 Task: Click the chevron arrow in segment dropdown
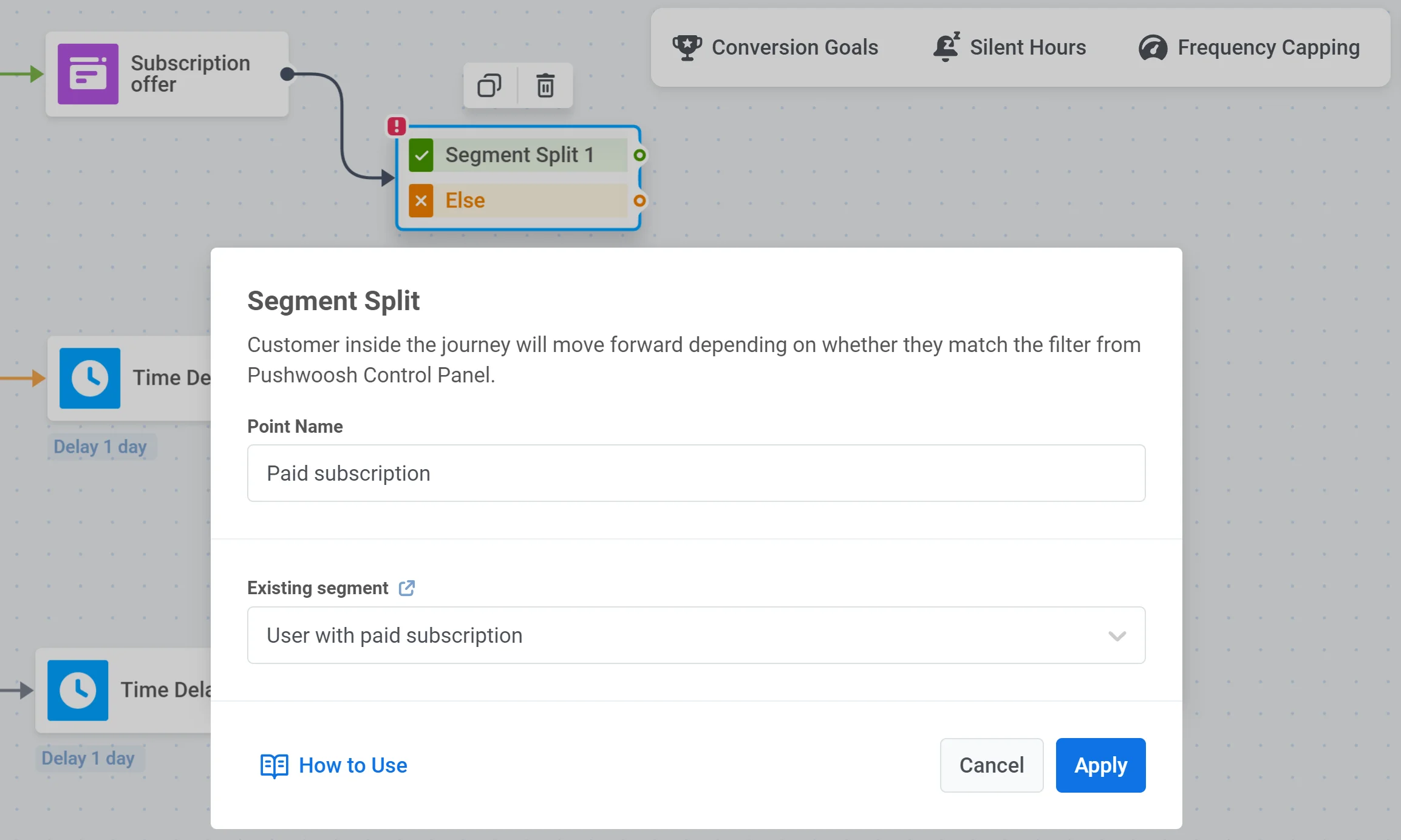pyautogui.click(x=1117, y=636)
